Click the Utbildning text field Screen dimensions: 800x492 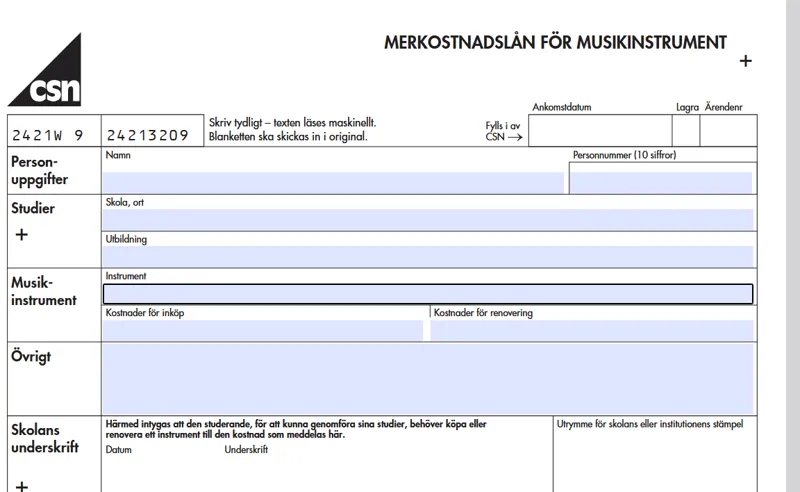point(428,256)
